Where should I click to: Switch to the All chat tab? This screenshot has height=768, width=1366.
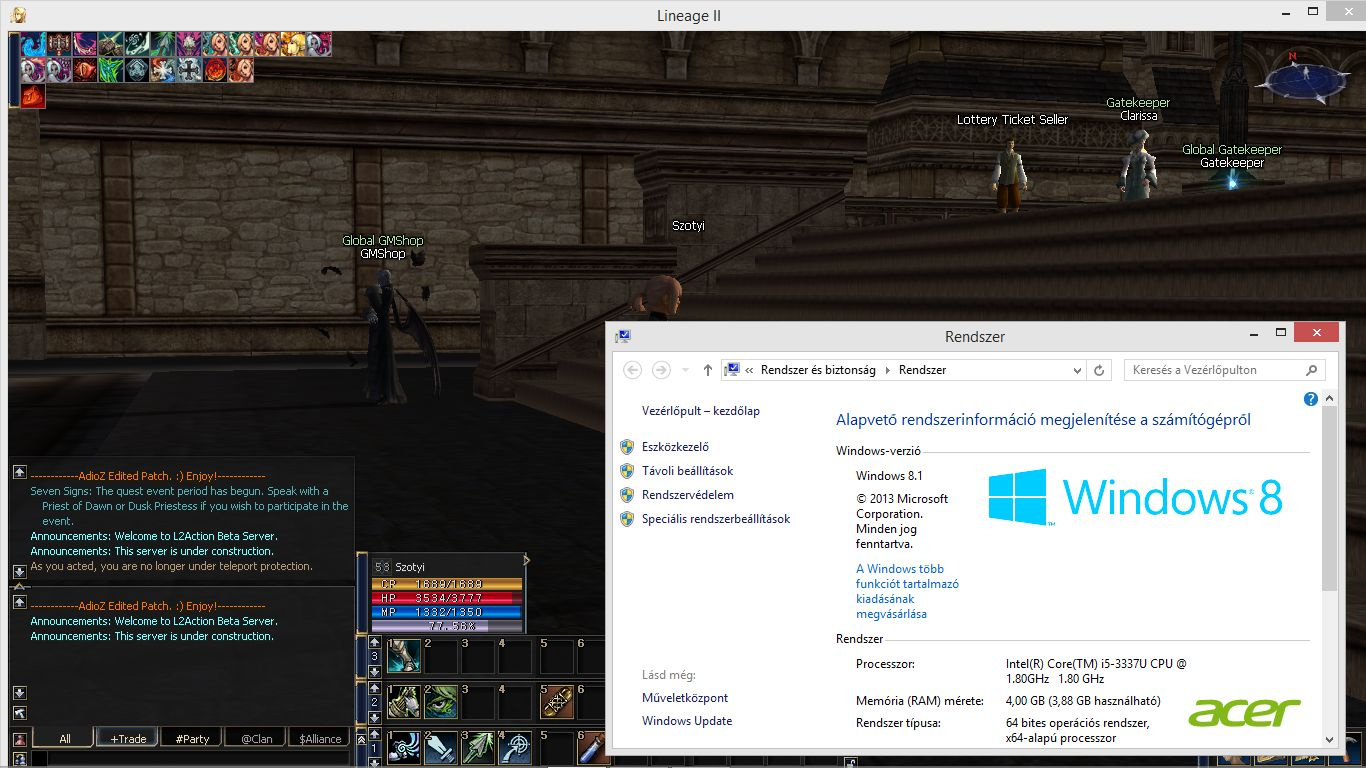[64, 738]
